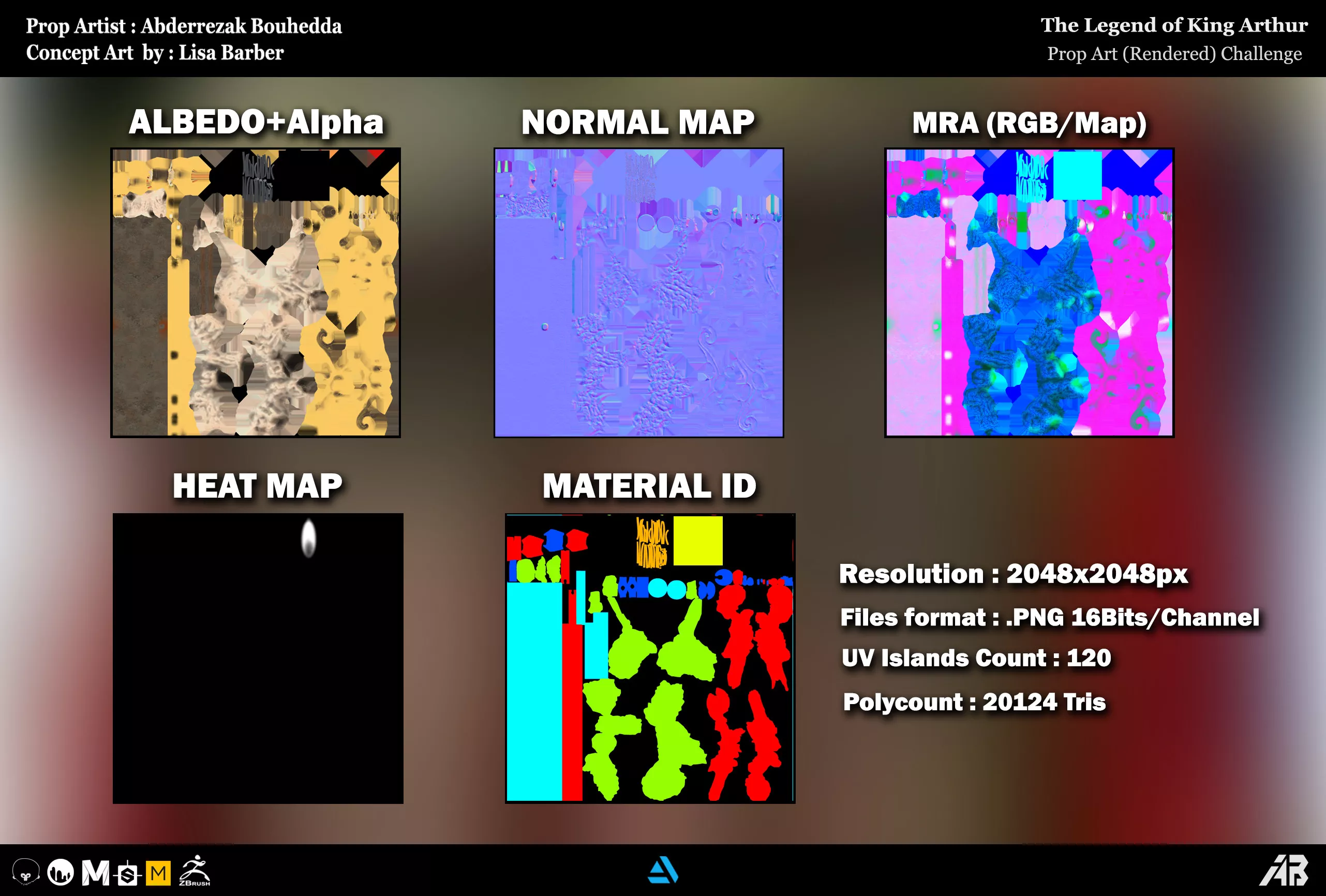Click the Marmoset Toolbag monkey skull logo
The width and height of the screenshot is (1326, 896).
26,872
